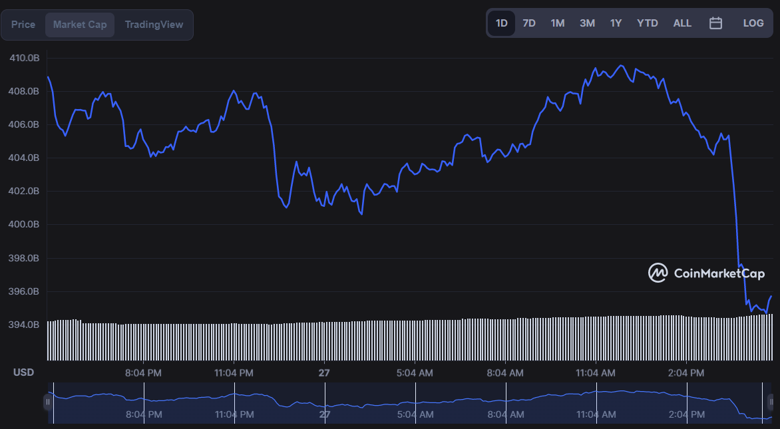
Task: Open the calendar date range picker
Action: pos(715,23)
